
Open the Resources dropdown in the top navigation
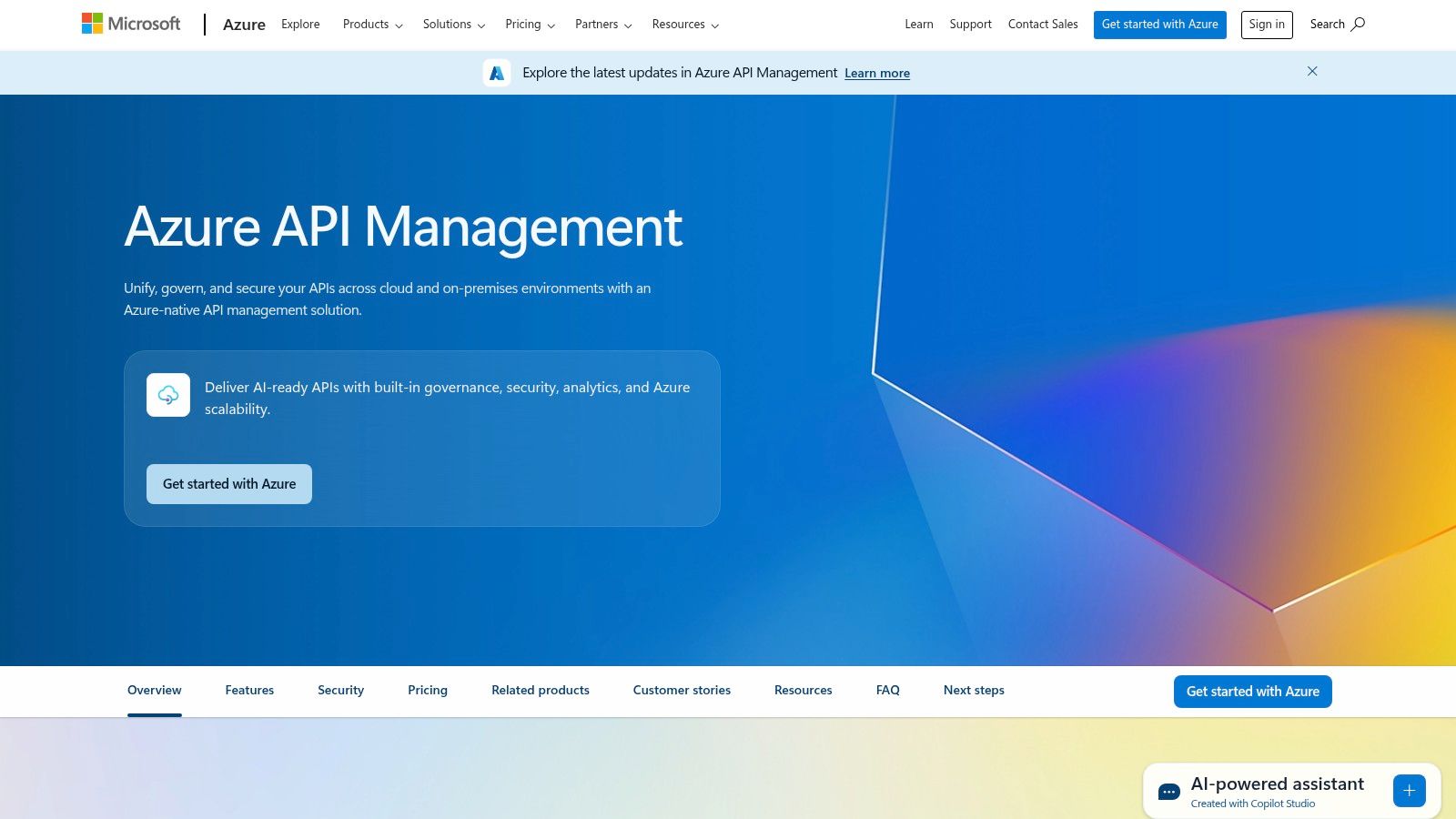pyautogui.click(x=685, y=25)
